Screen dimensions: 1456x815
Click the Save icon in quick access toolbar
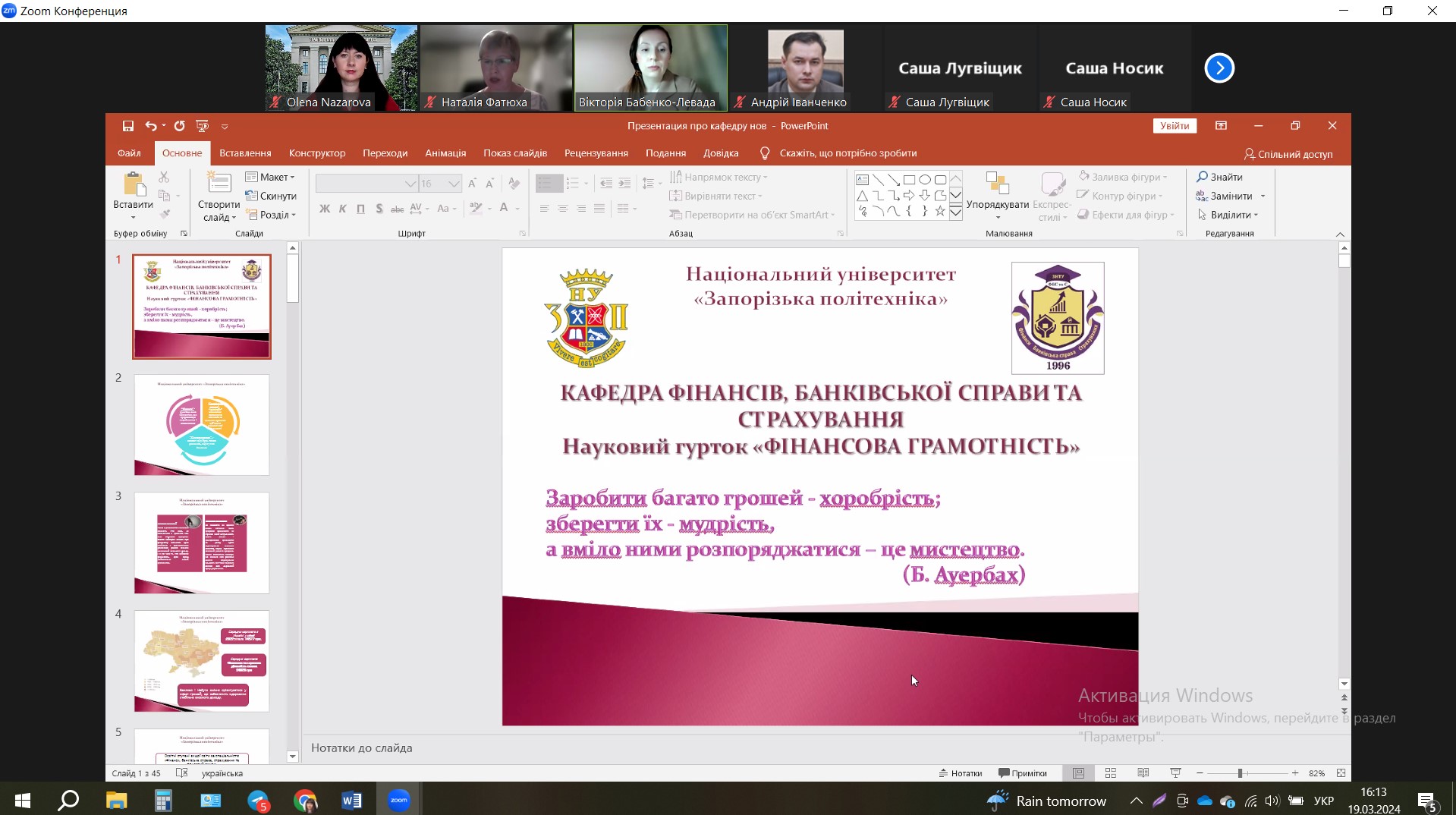click(128, 126)
